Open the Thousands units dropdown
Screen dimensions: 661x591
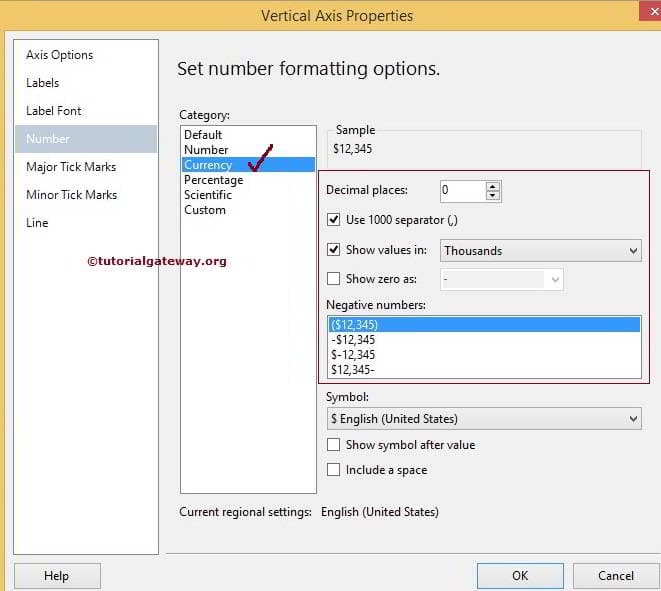coord(541,251)
